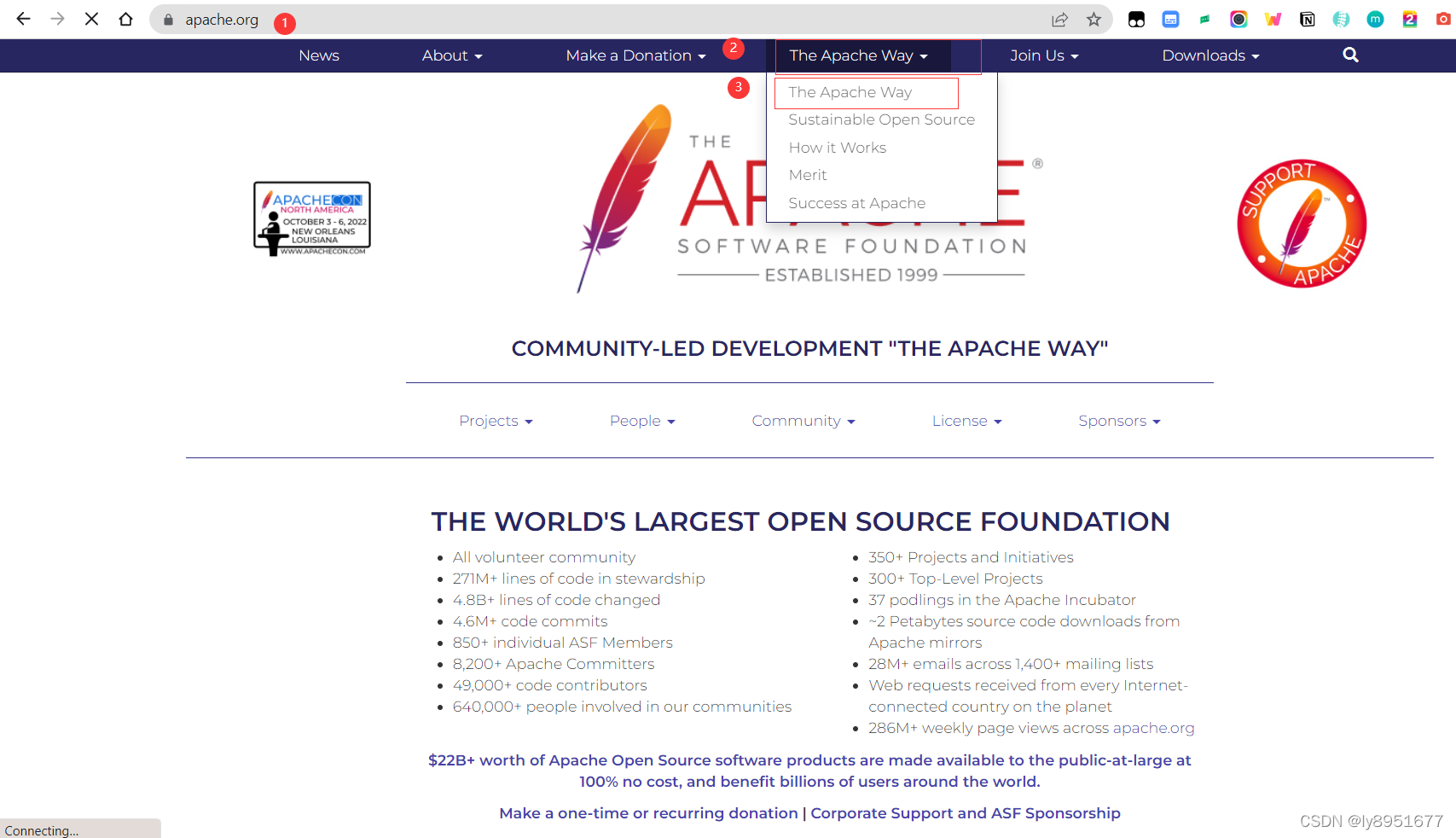Follow the apache.org link in statistics

[x=1153, y=728]
